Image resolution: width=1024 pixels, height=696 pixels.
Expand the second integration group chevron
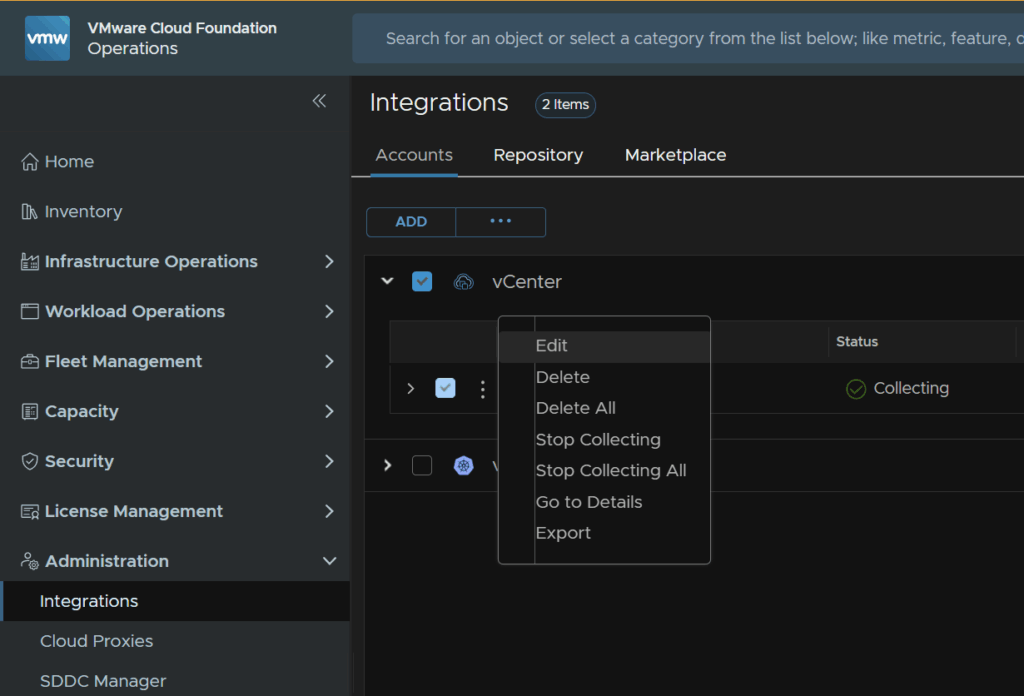pos(387,466)
